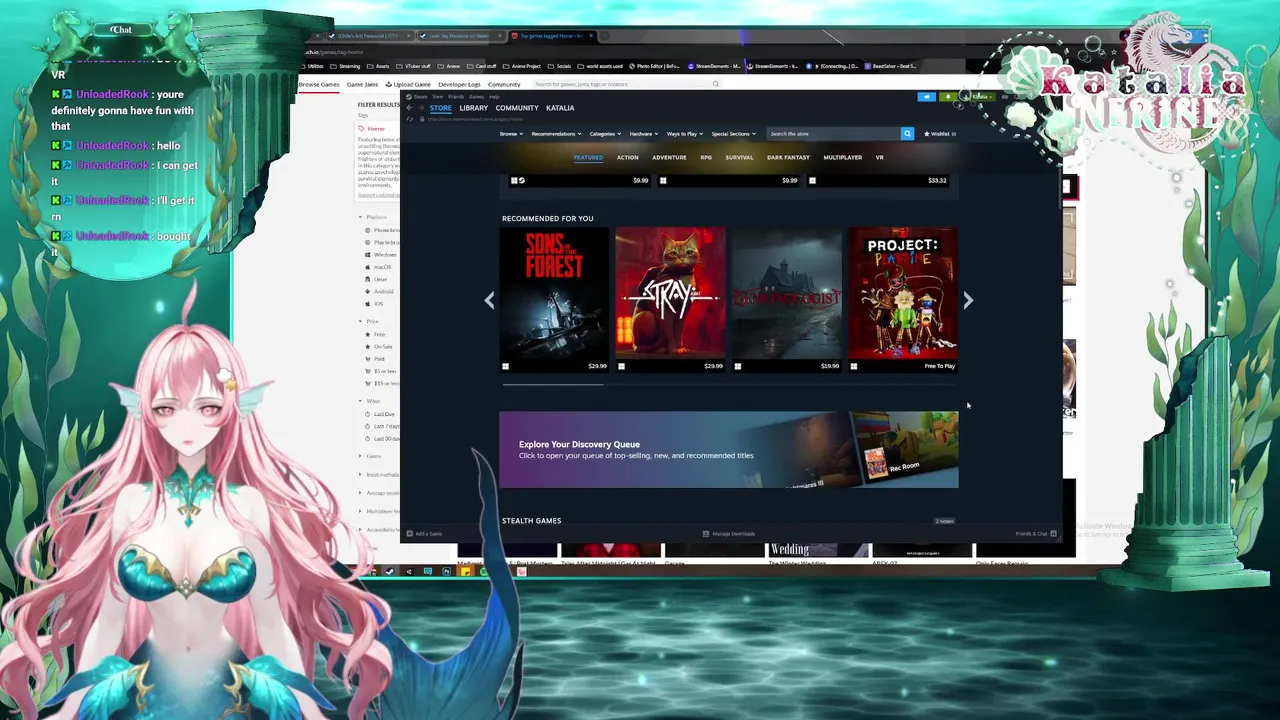
Task: Show next recommended games with right arrow
Action: pyautogui.click(x=968, y=300)
